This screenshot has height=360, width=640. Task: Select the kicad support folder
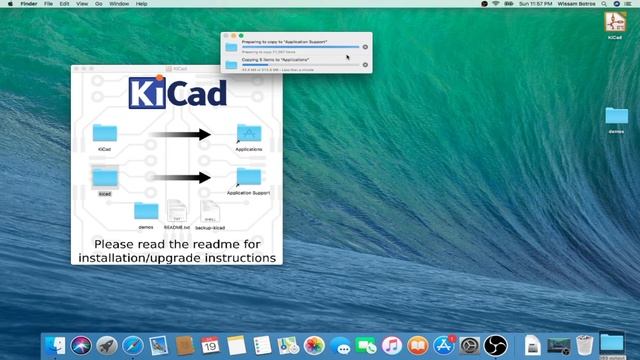(x=105, y=178)
